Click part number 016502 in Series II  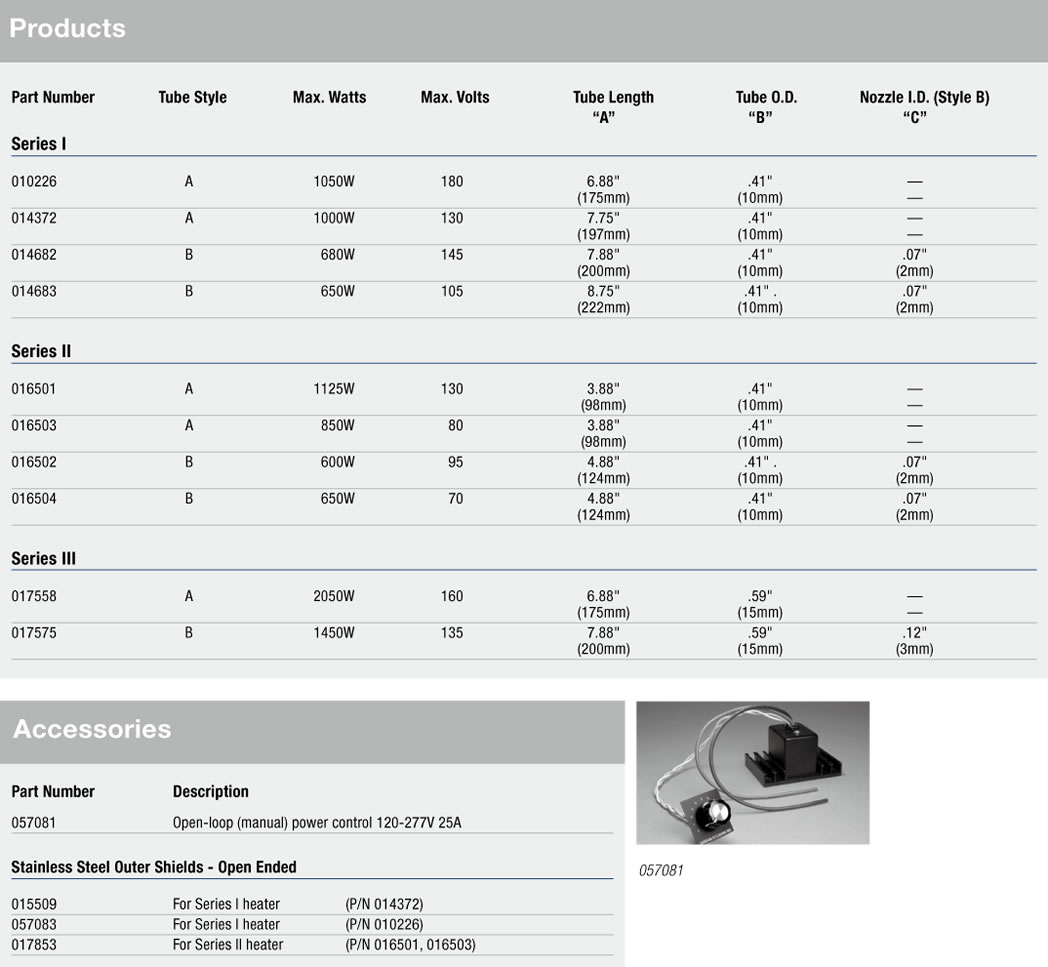click(34, 462)
